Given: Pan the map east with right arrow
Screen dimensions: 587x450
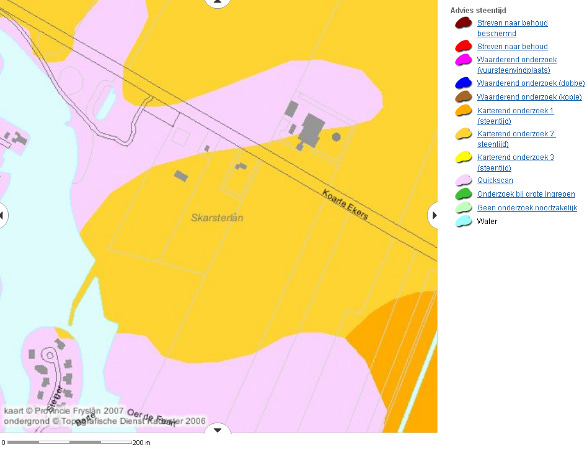Looking at the screenshot, I should tap(434, 215).
